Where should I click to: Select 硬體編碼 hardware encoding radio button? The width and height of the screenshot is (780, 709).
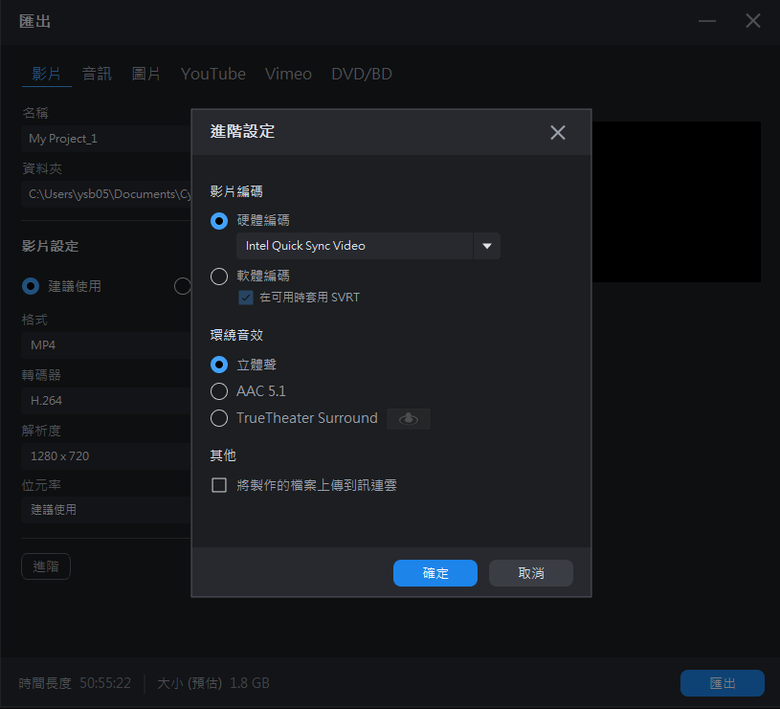[x=219, y=220]
